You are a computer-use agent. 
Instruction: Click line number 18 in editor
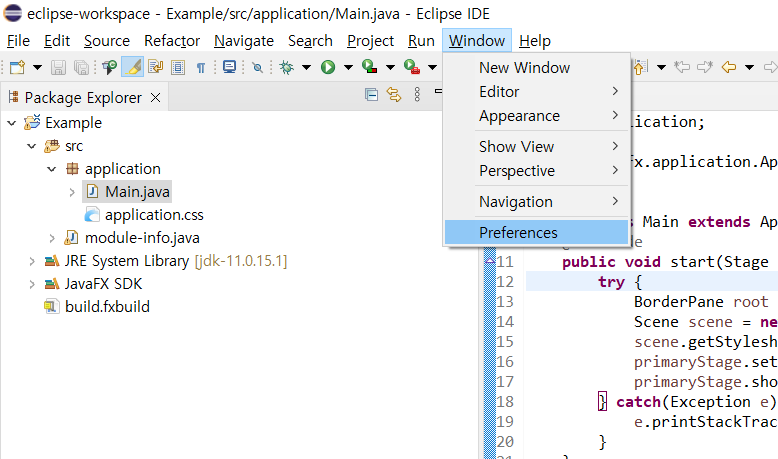505,401
